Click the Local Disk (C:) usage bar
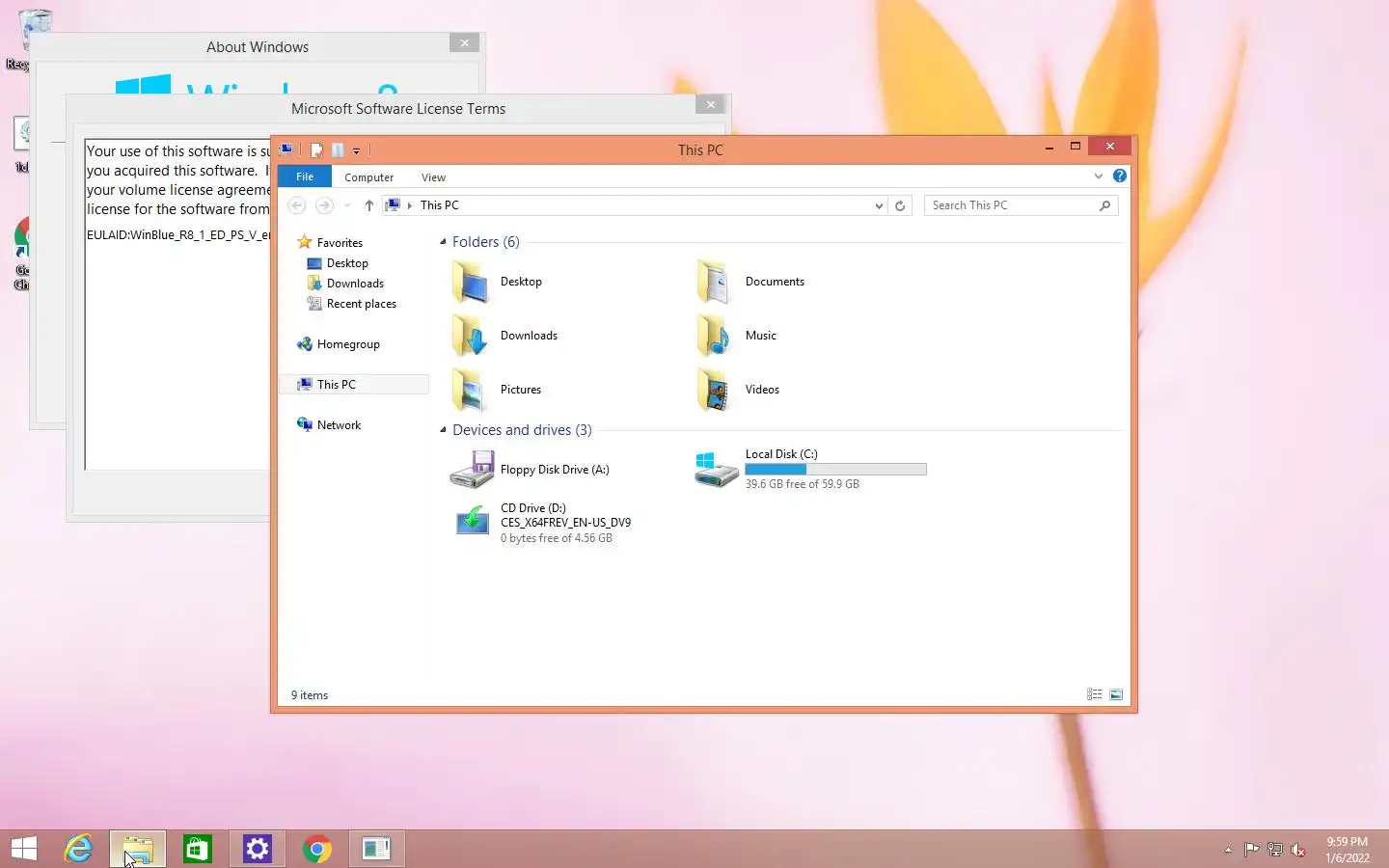The image size is (1389, 868). tap(835, 470)
